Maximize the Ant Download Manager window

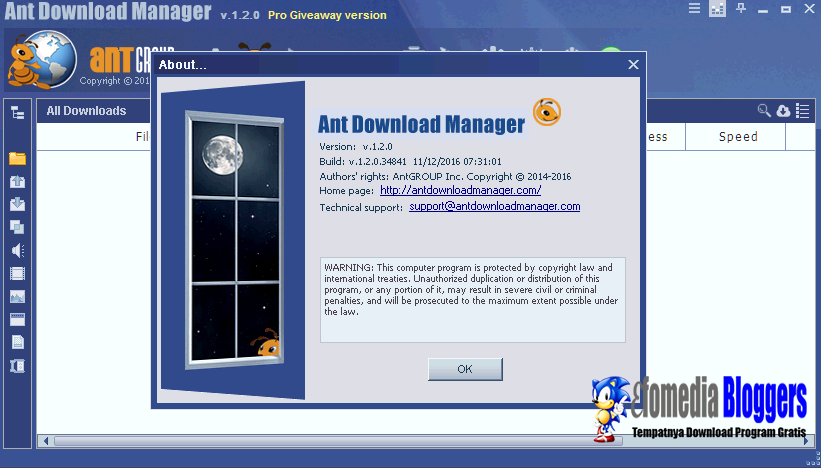(786, 9)
